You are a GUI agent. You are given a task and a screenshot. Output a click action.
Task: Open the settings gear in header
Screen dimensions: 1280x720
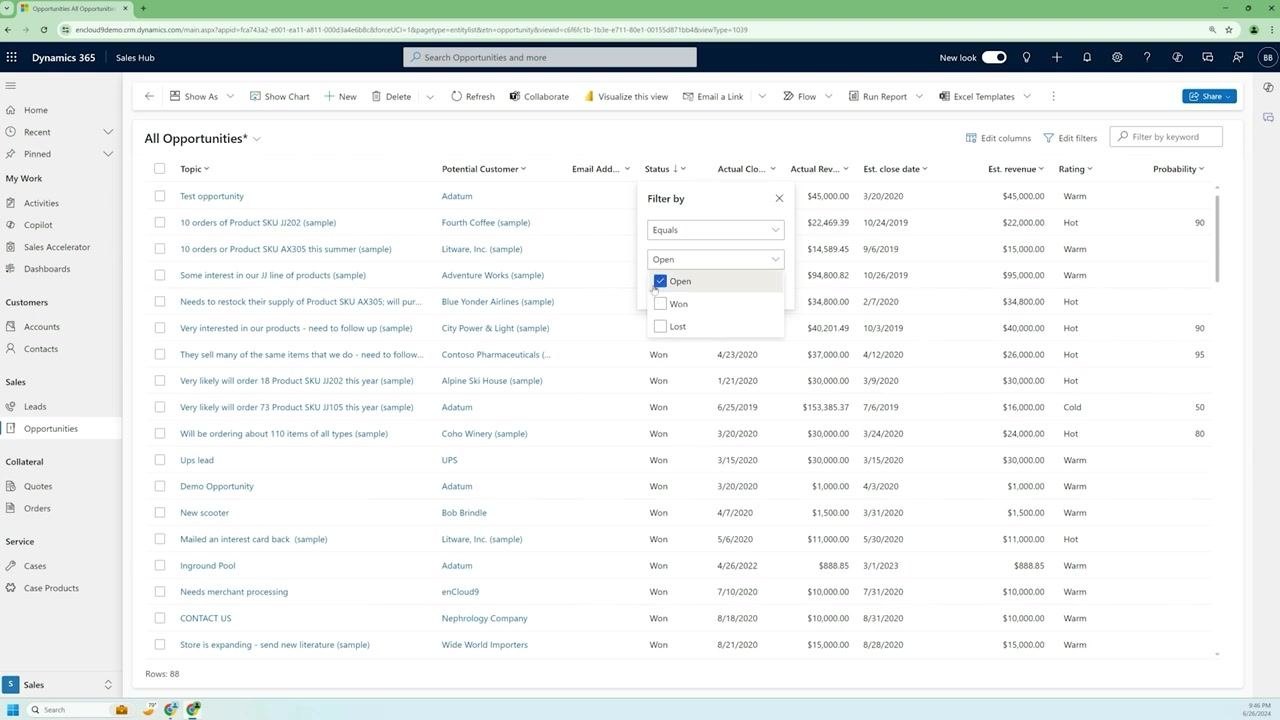(x=1116, y=57)
